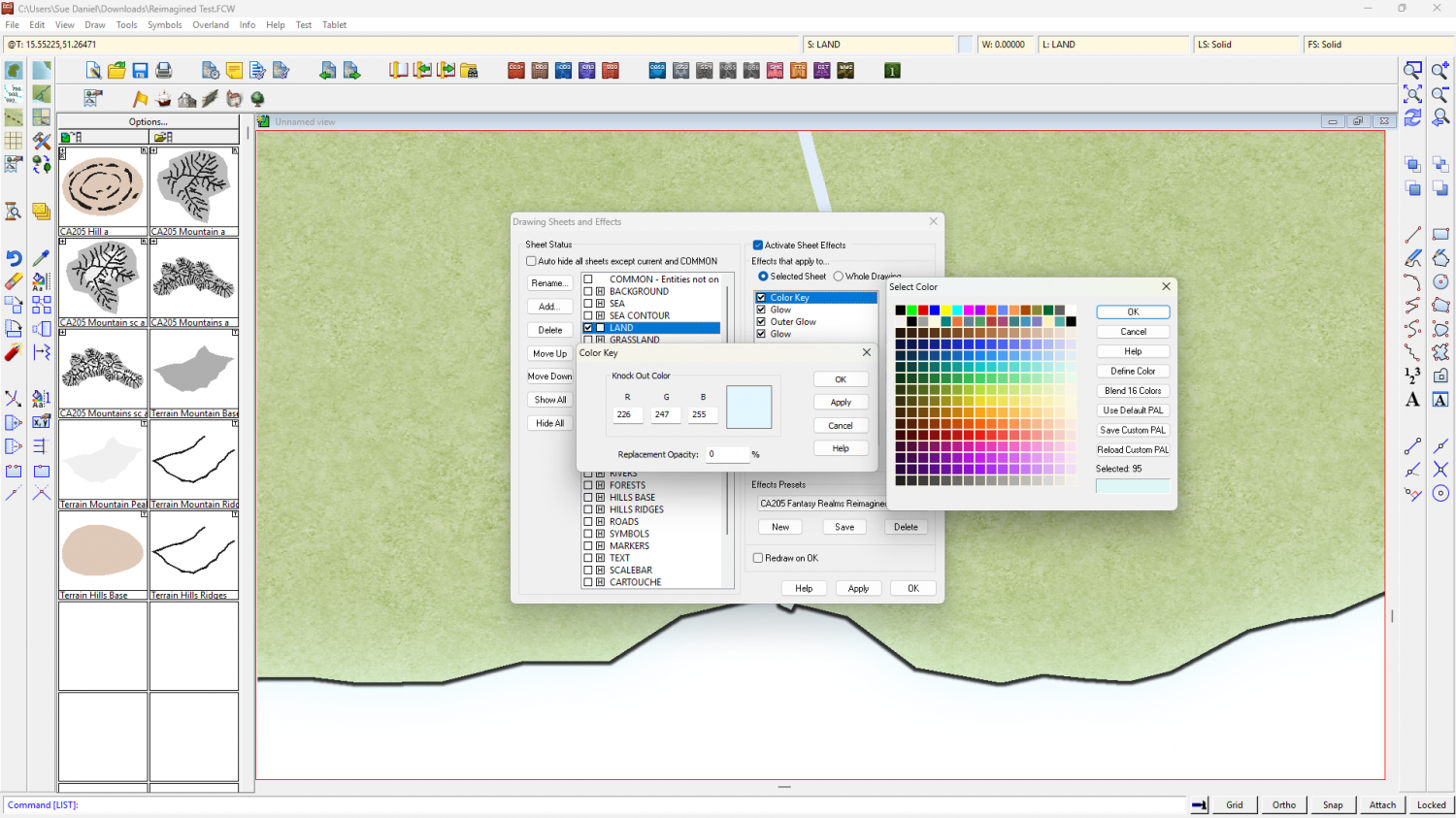Select the Text tool letter A icon
Screen dimensions: 1456x818
click(1412, 400)
